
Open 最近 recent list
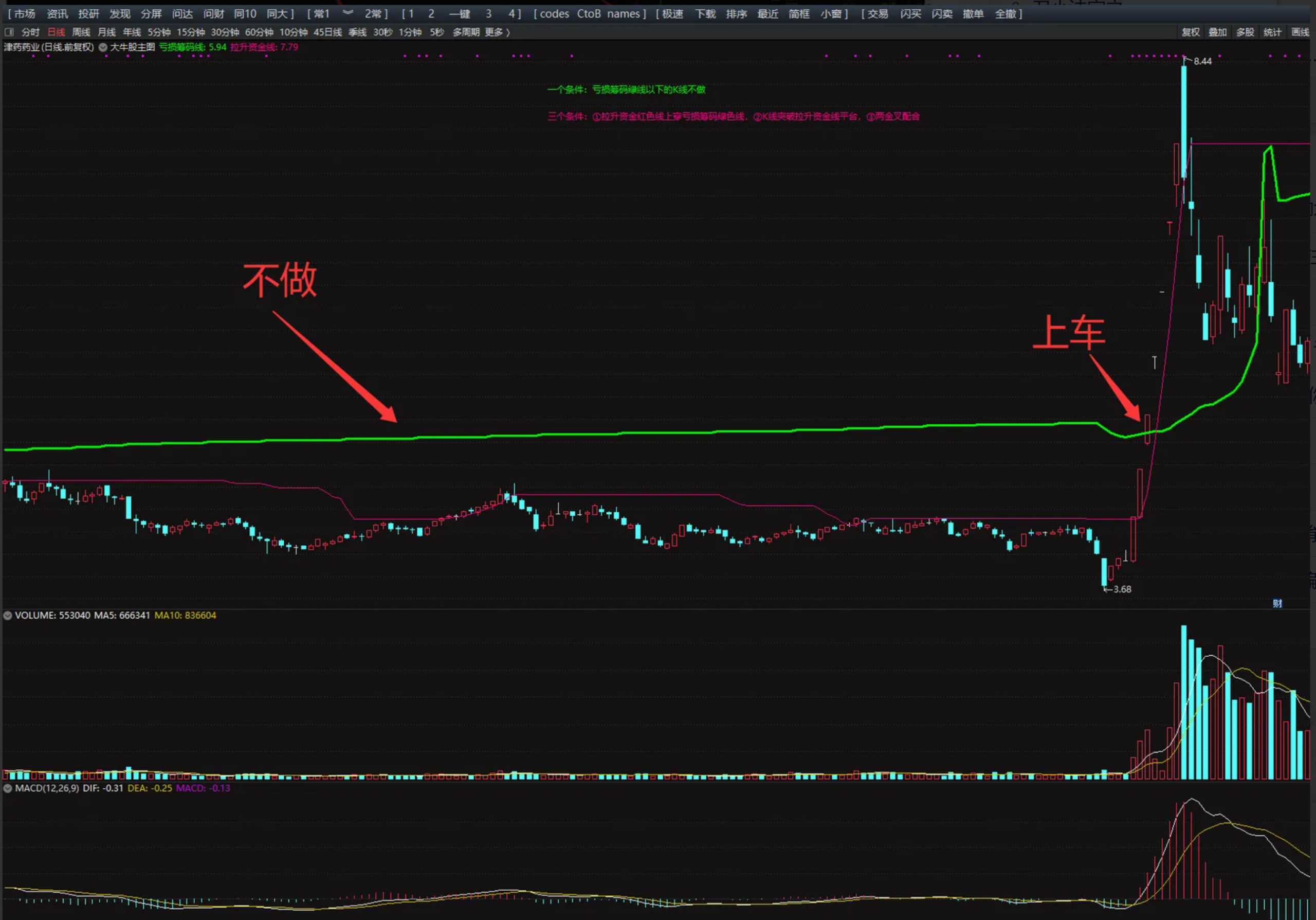click(x=768, y=14)
